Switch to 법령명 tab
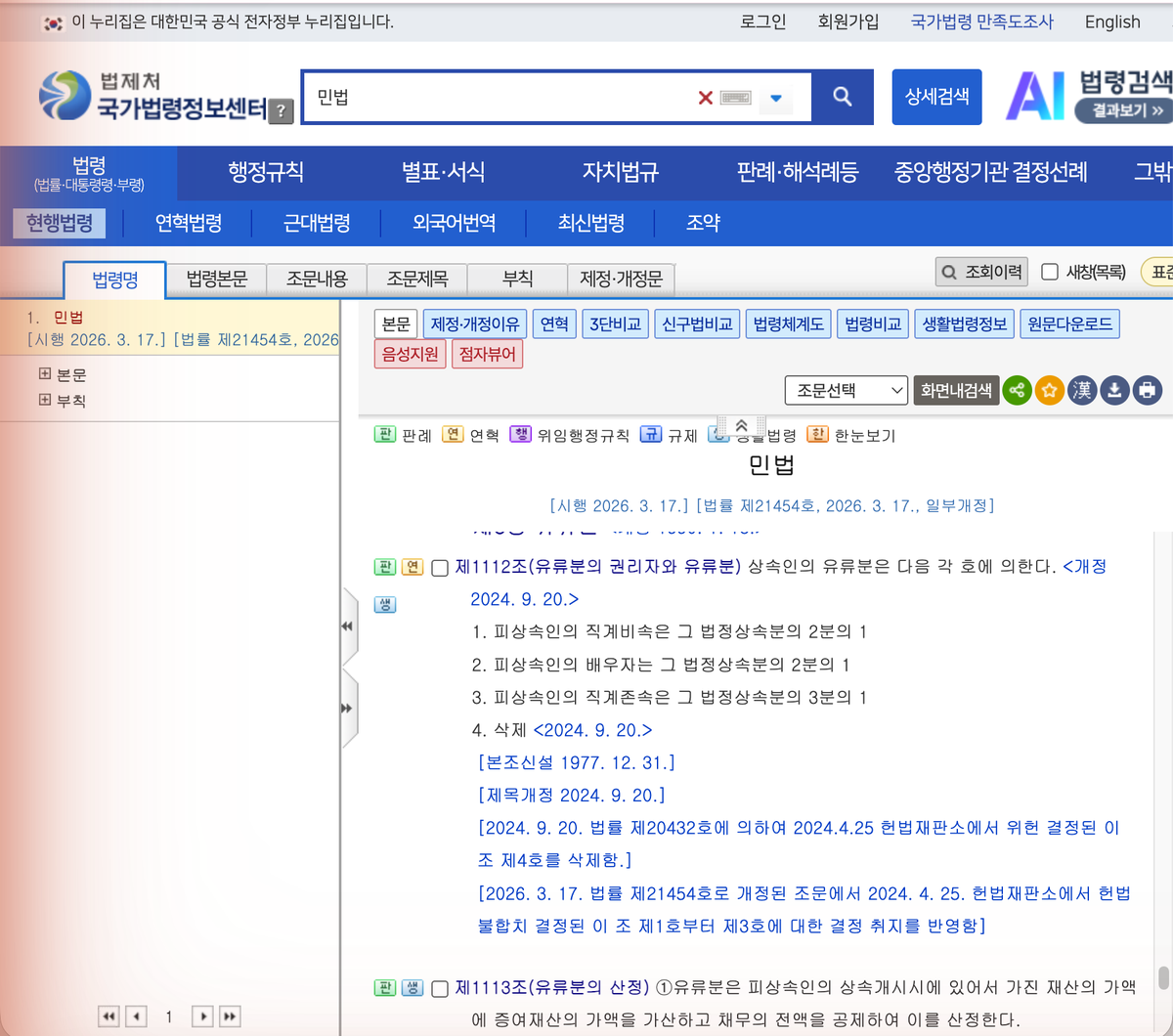This screenshot has height=1036, width=1173. coord(115,280)
